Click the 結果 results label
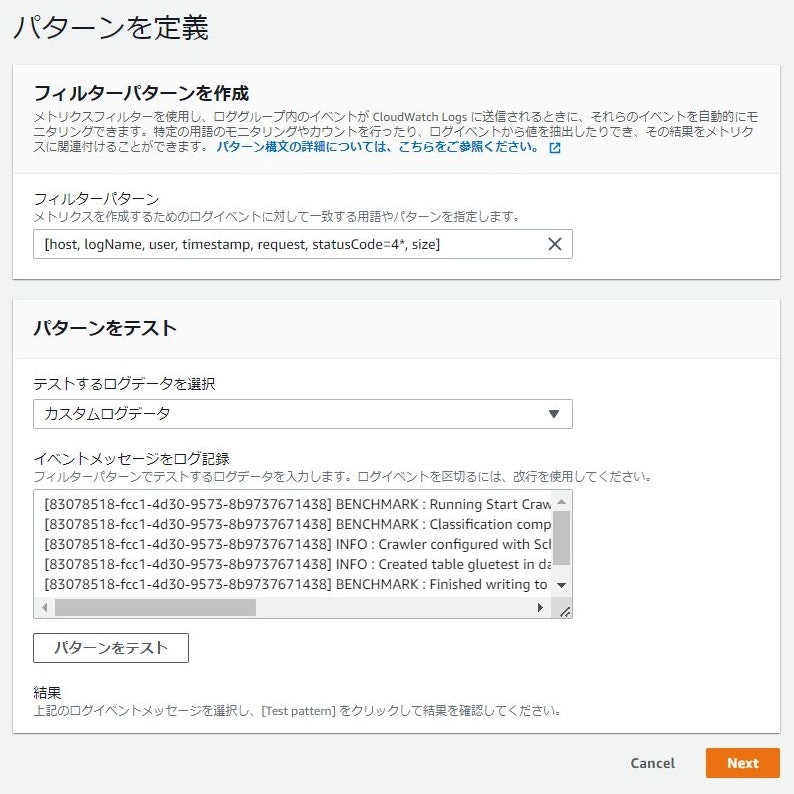Screen dimensions: 794x794 (47, 692)
